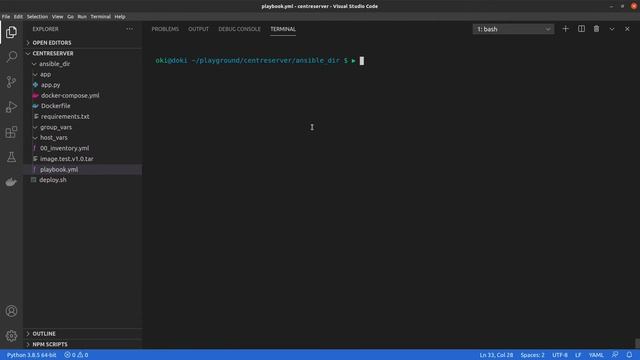Select Python 3.8.5 64-bit interpreter

click(31, 355)
